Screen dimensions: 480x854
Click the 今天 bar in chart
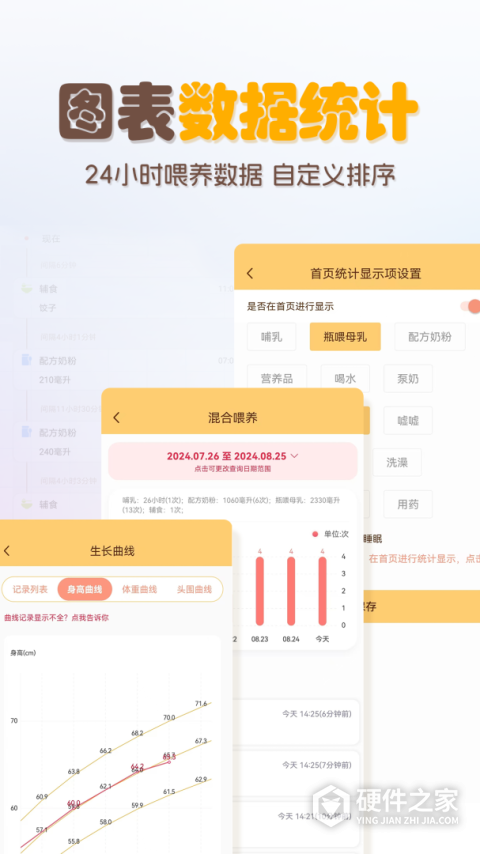pos(323,591)
